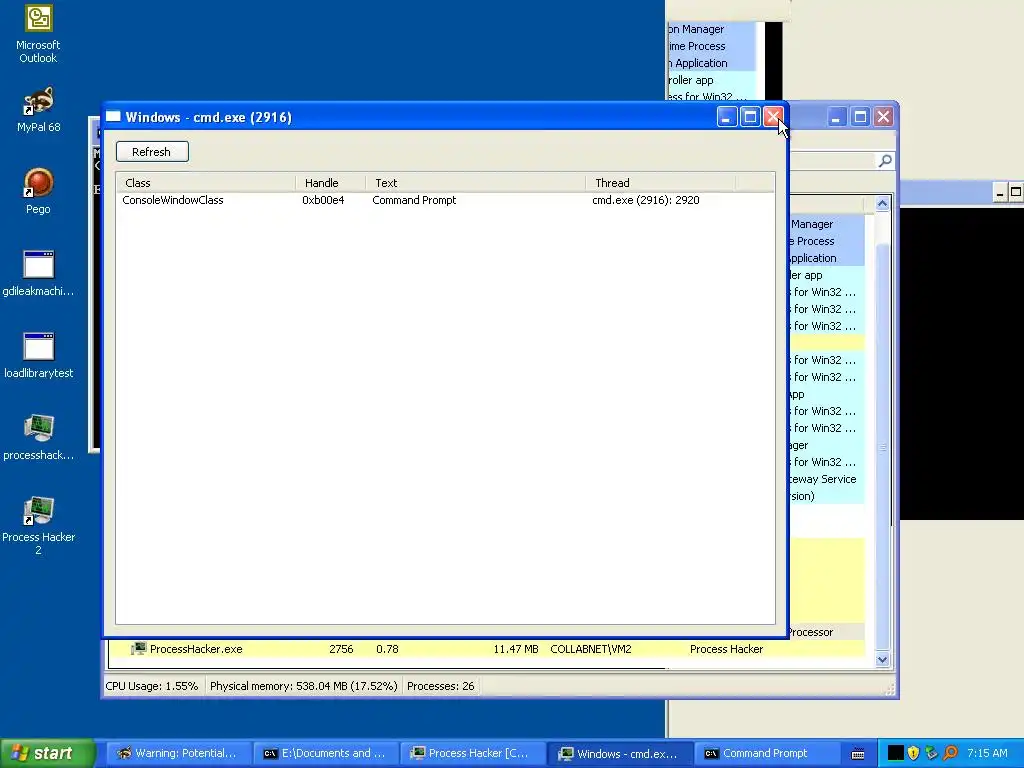This screenshot has width=1024, height=768.
Task: Click the security shield tray icon
Action: [x=913, y=753]
